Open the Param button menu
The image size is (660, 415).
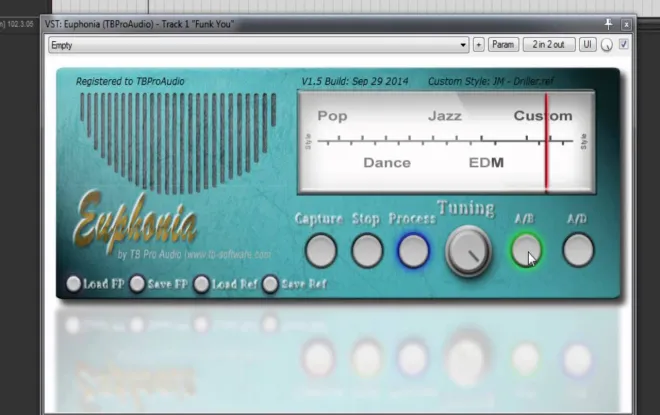(503, 45)
